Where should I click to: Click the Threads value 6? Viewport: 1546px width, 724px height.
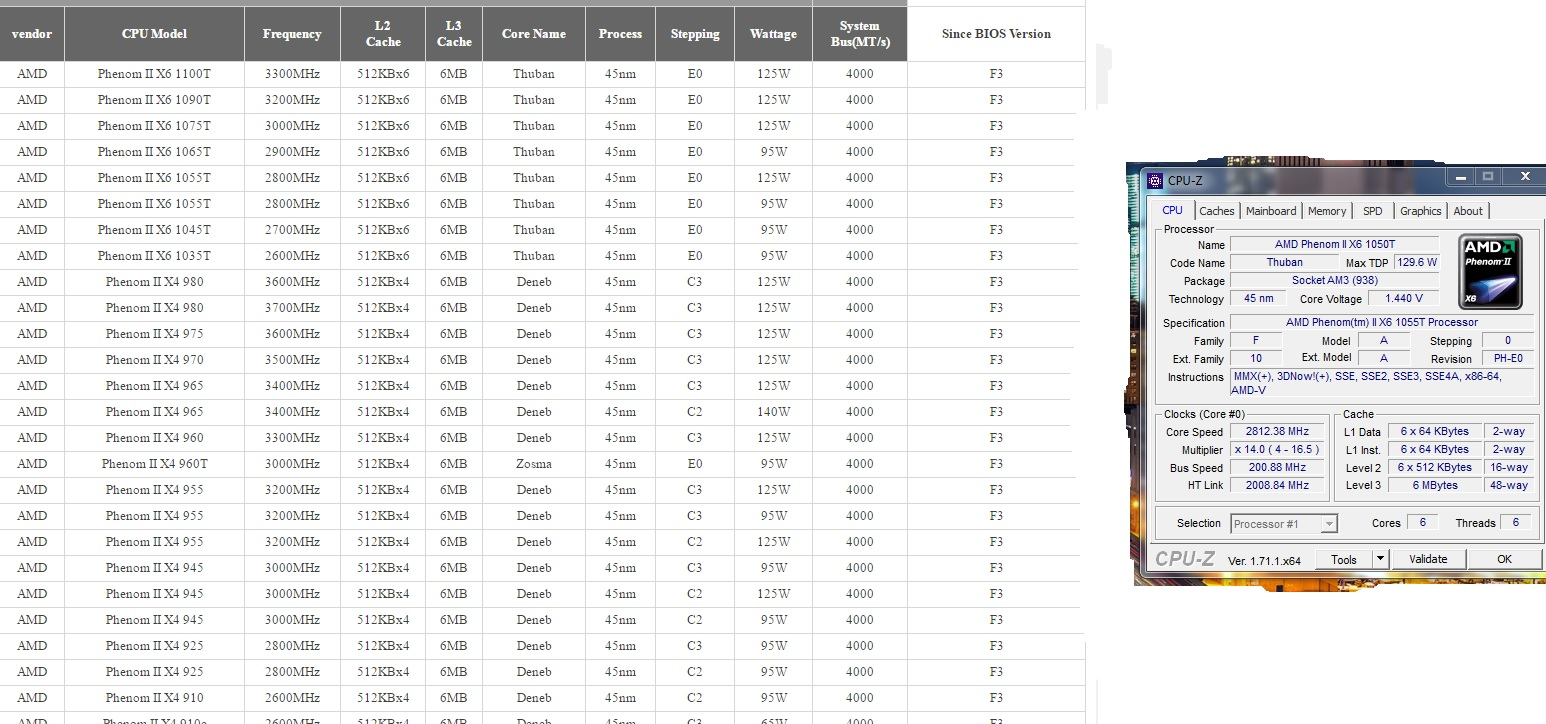[1516, 523]
